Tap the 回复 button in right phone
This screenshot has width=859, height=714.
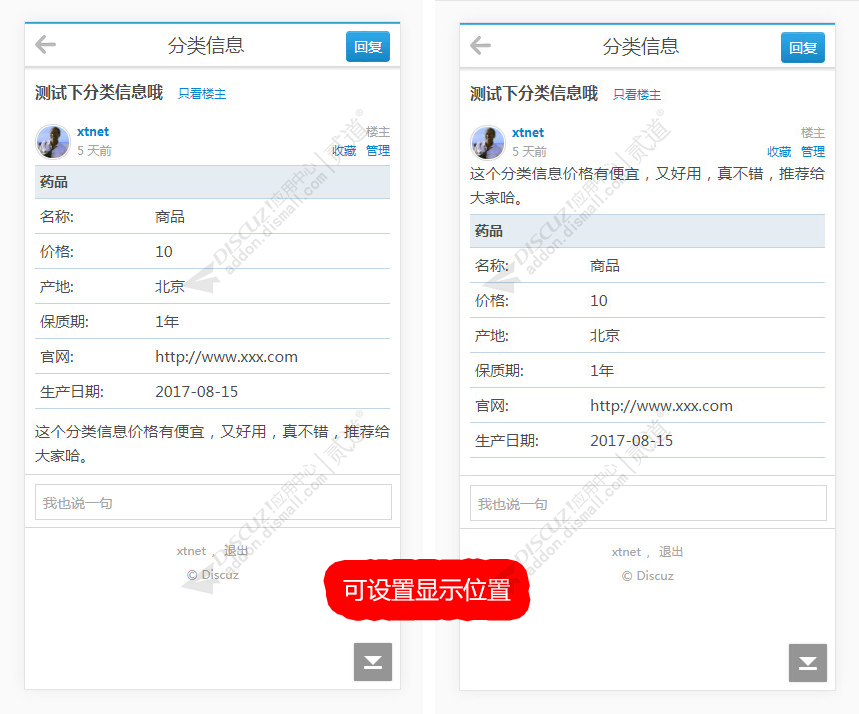(803, 48)
